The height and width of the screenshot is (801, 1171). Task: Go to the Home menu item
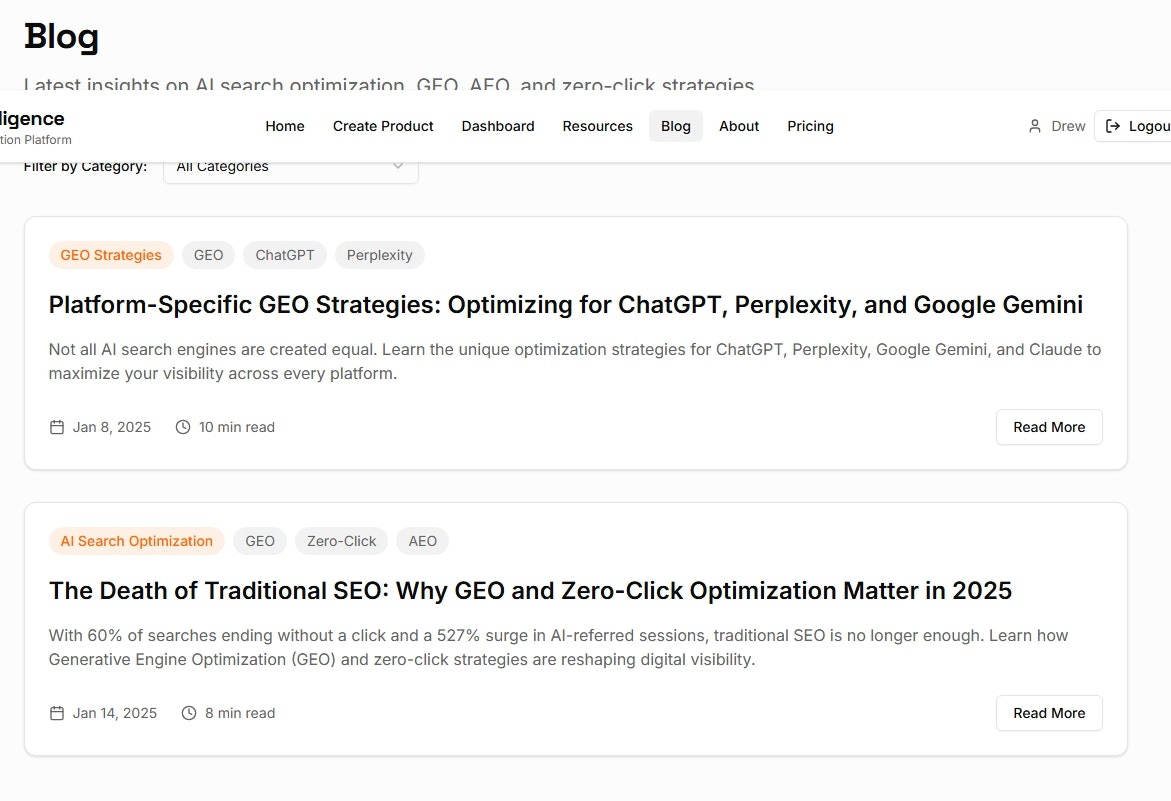pyautogui.click(x=285, y=126)
